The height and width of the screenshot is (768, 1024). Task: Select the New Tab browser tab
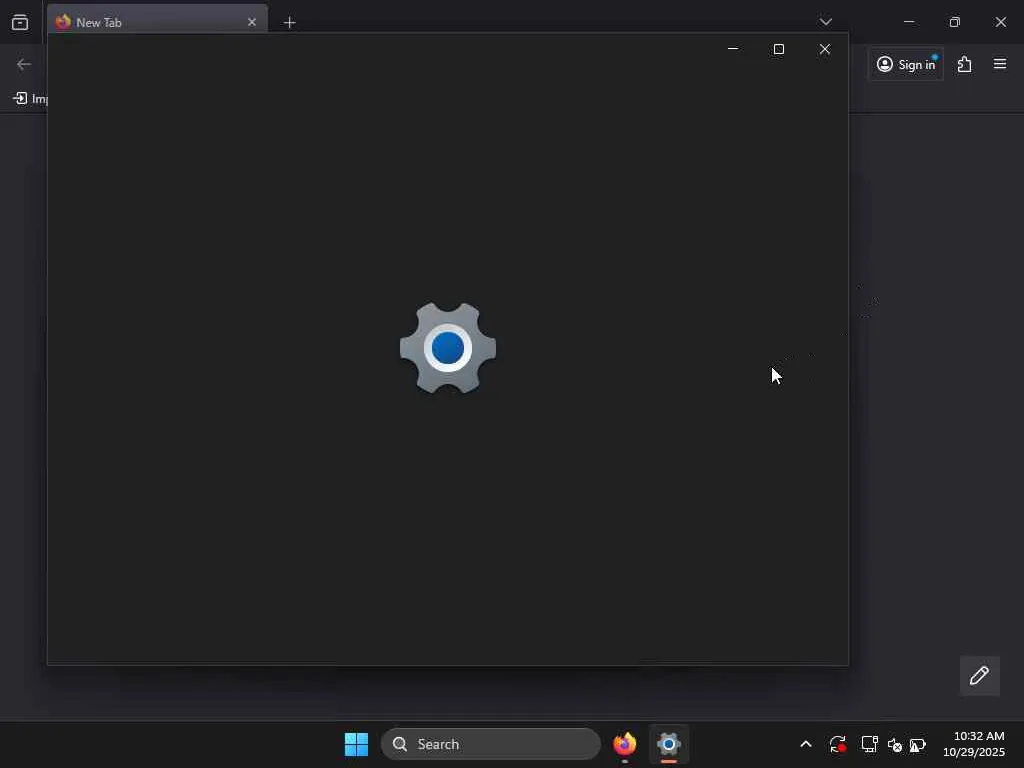[157, 20]
